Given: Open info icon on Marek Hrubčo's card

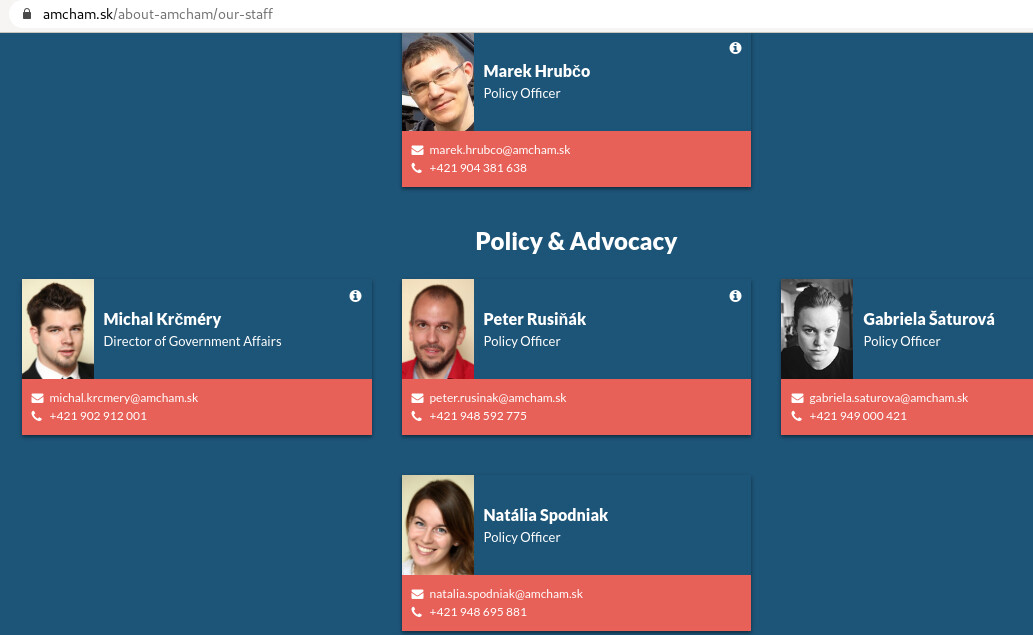Looking at the screenshot, I should 735,48.
